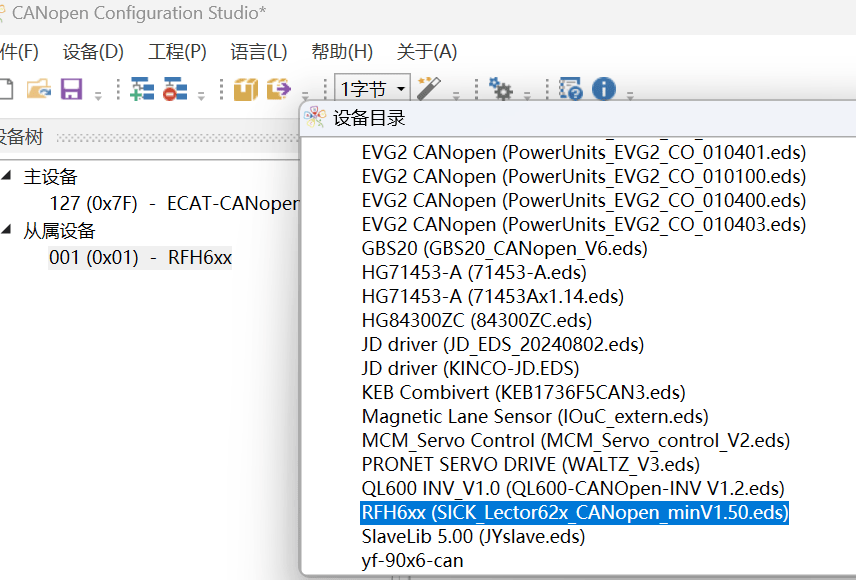Select MCM_Servo Control entry

coord(576,441)
